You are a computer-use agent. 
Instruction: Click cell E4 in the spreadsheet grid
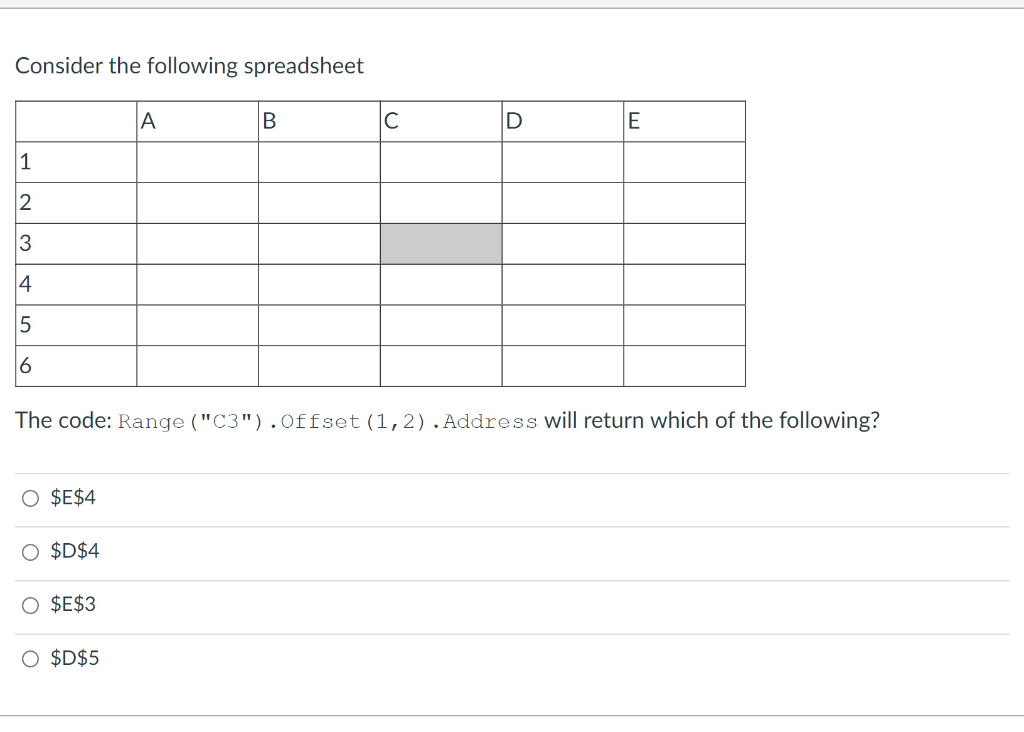coord(684,283)
